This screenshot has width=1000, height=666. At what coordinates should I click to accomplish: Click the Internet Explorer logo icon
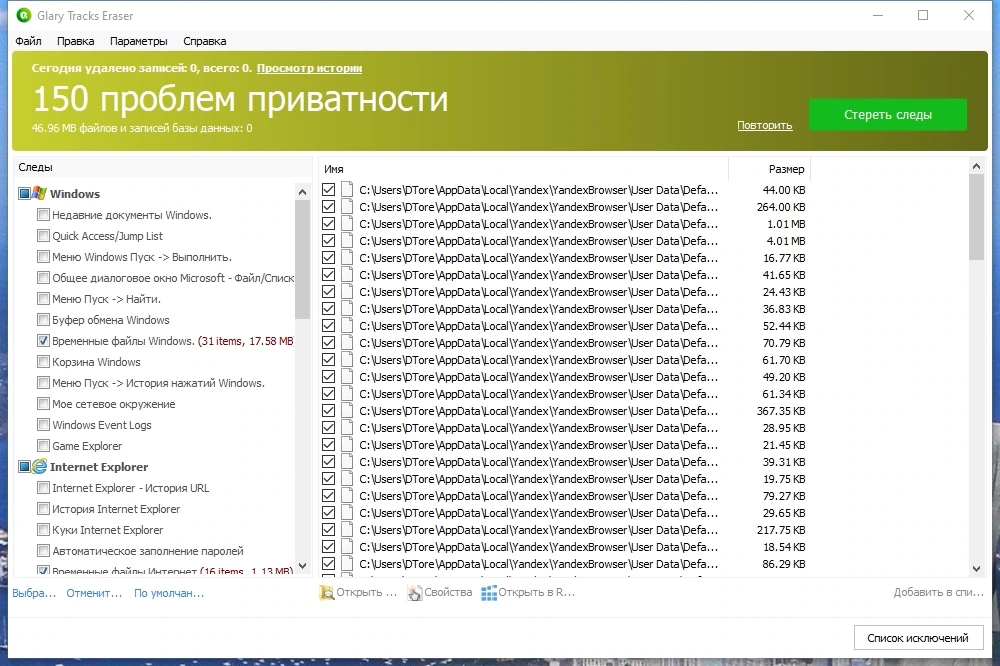click(40, 466)
